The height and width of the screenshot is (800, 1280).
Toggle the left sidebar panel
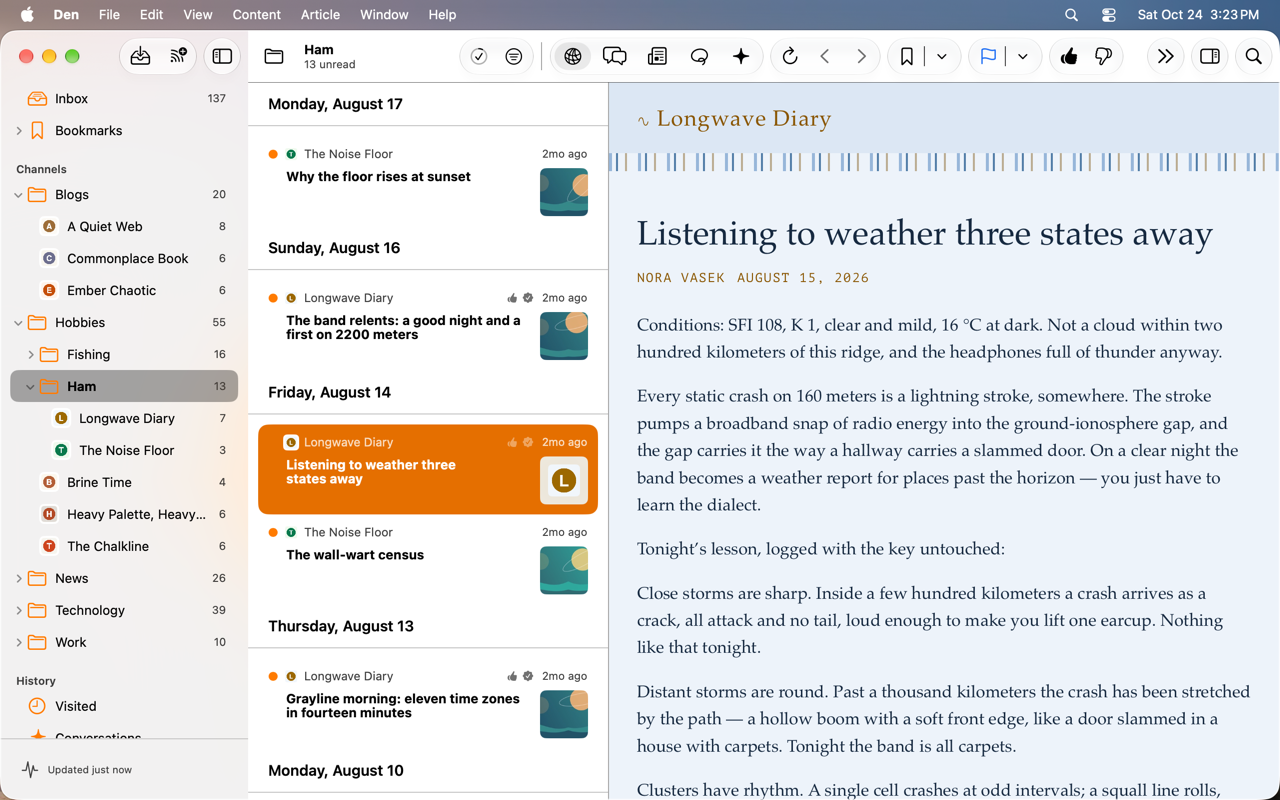(x=222, y=57)
